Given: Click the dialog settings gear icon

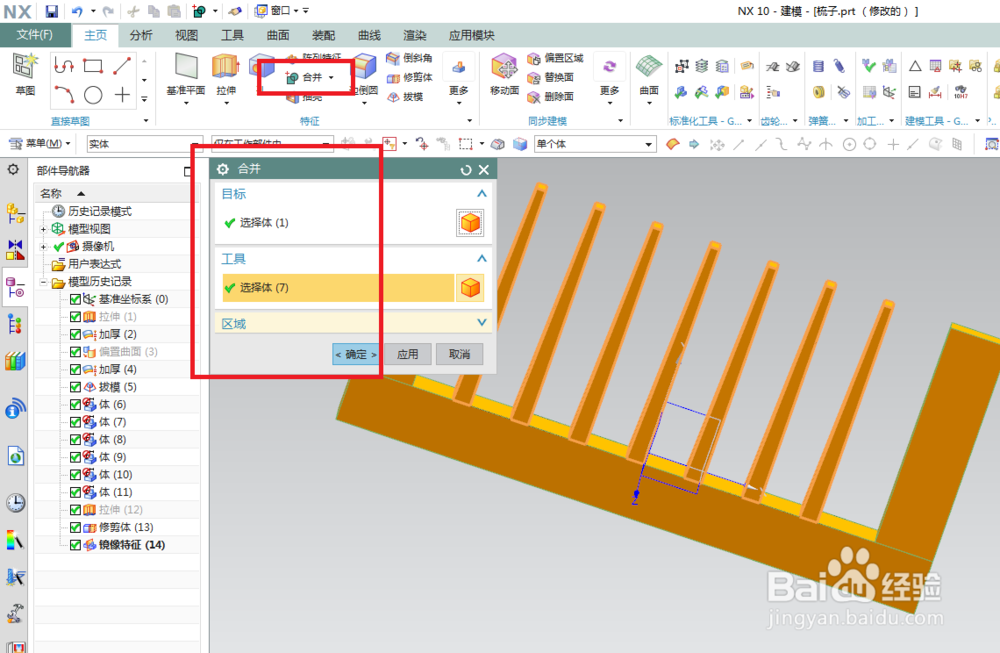Looking at the screenshot, I should point(223,169).
